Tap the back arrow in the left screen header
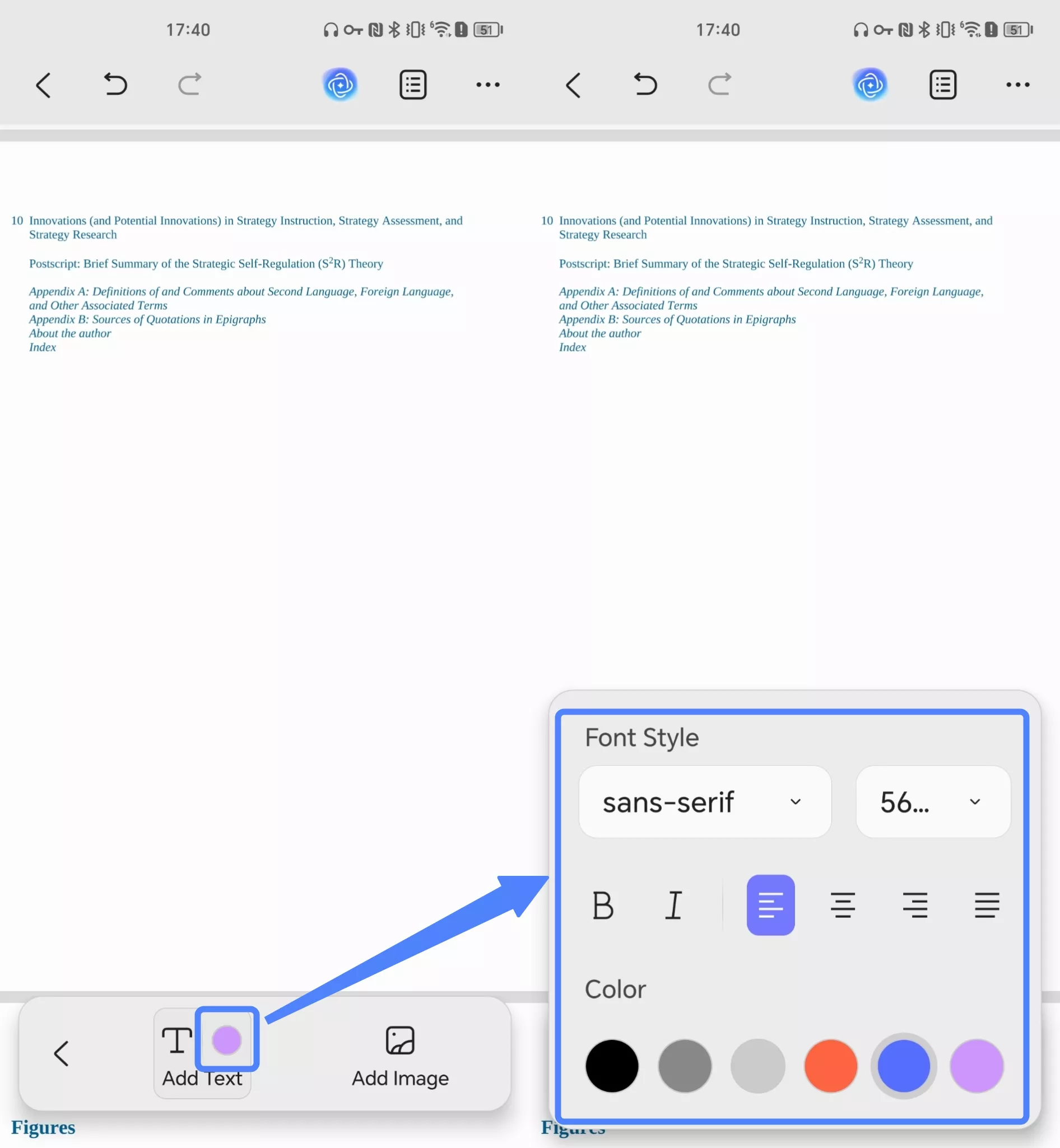This screenshot has width=1060, height=1148. tap(44, 85)
